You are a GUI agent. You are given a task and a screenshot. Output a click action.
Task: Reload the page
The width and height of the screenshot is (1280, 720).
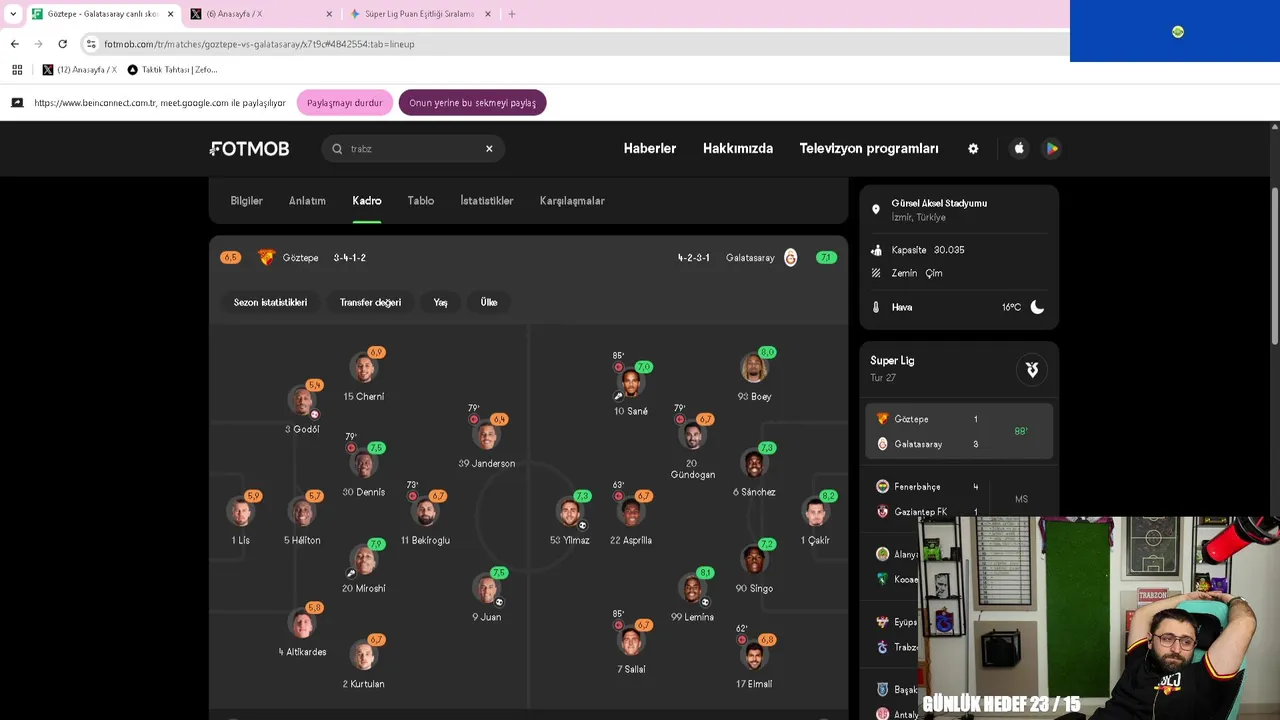[62, 44]
